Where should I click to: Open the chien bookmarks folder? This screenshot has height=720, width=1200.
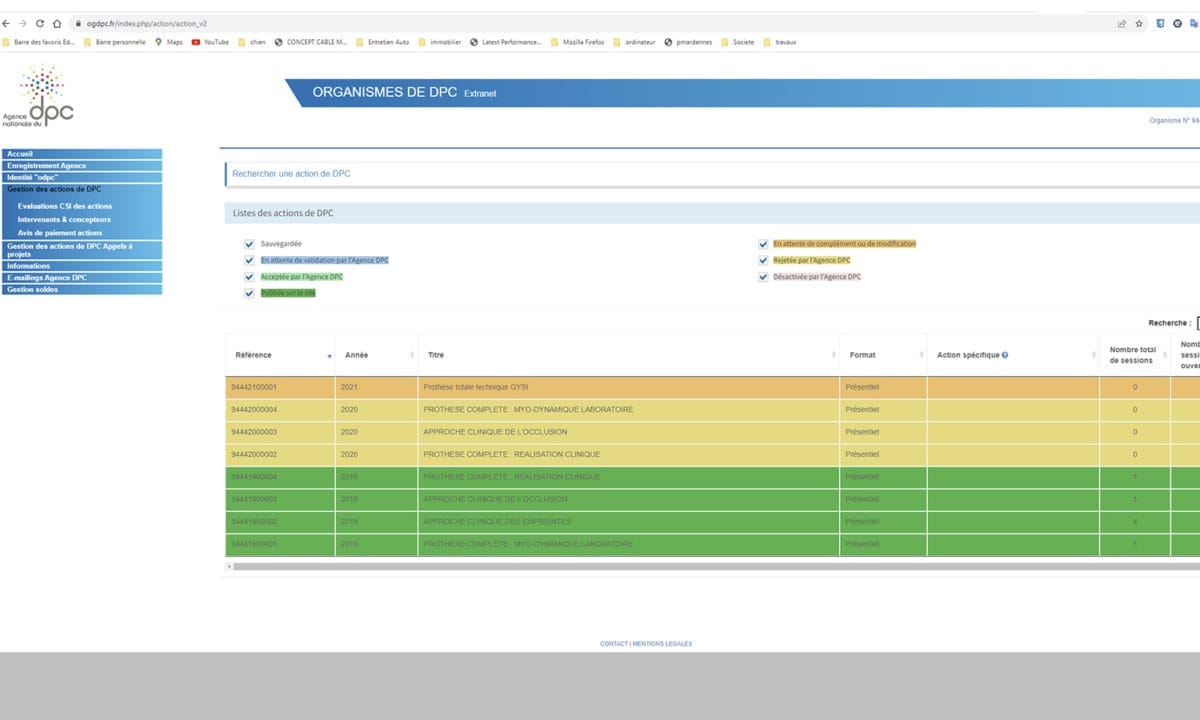pos(251,42)
